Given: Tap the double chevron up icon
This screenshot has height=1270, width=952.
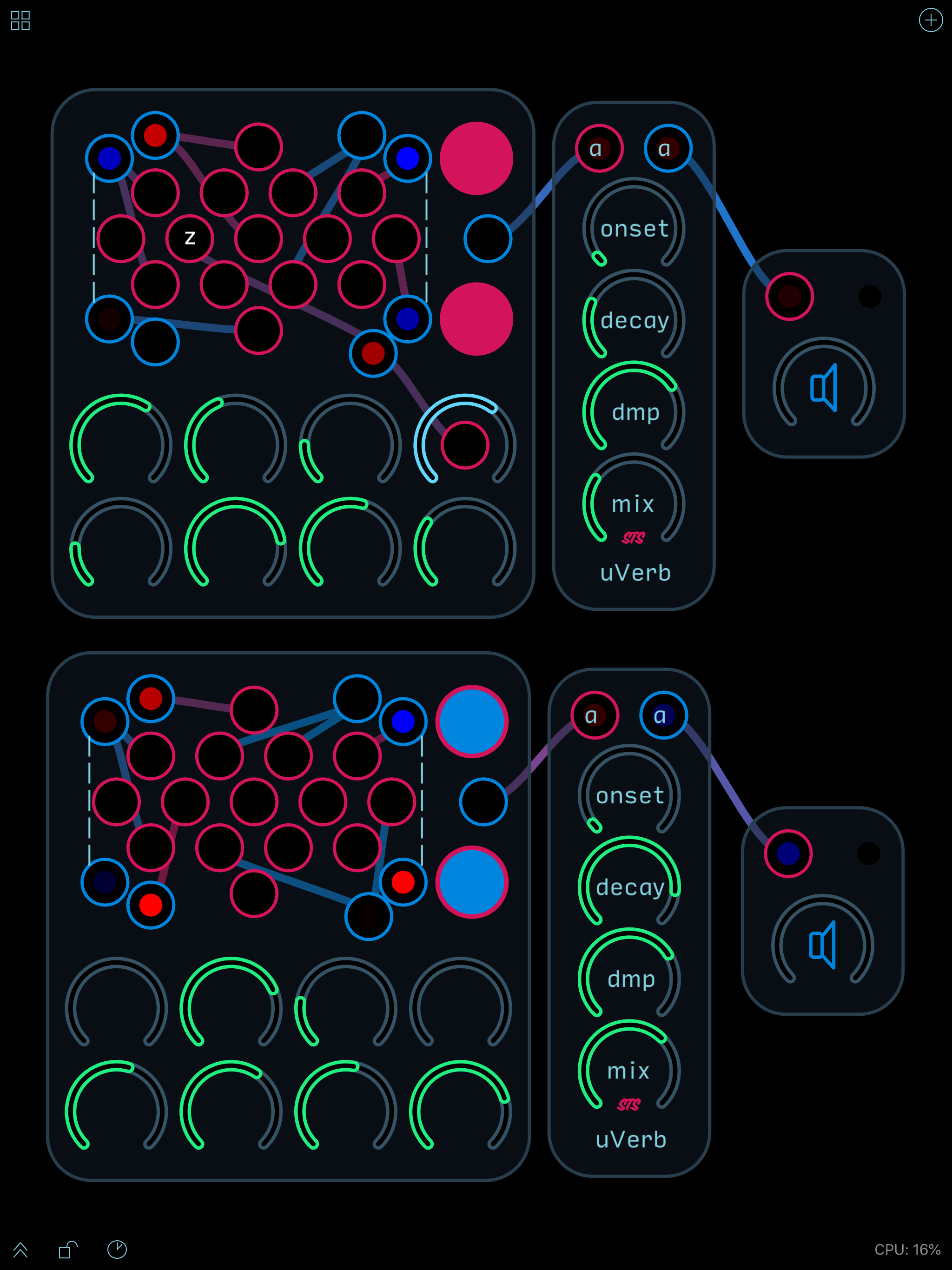Looking at the screenshot, I should point(20,1250).
